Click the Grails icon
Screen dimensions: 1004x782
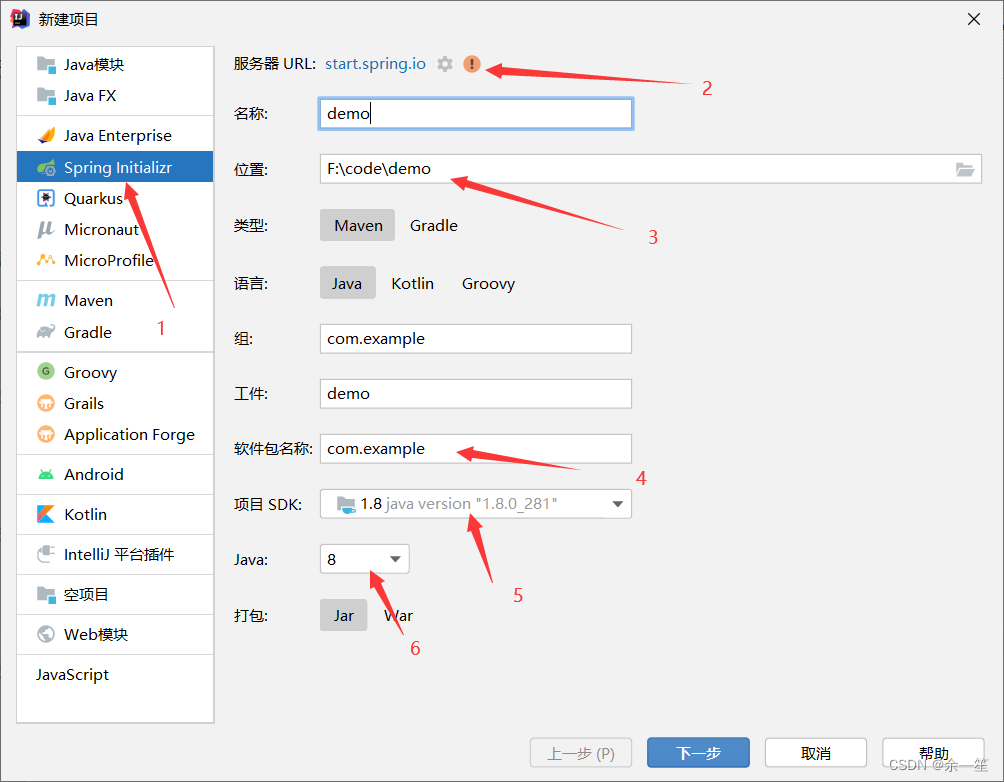coord(46,403)
